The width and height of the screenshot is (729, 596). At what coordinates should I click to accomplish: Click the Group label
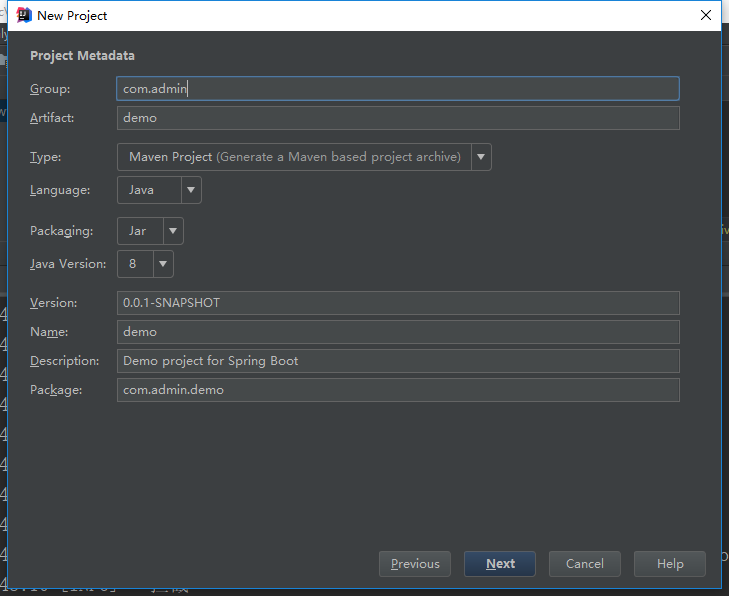[50, 89]
